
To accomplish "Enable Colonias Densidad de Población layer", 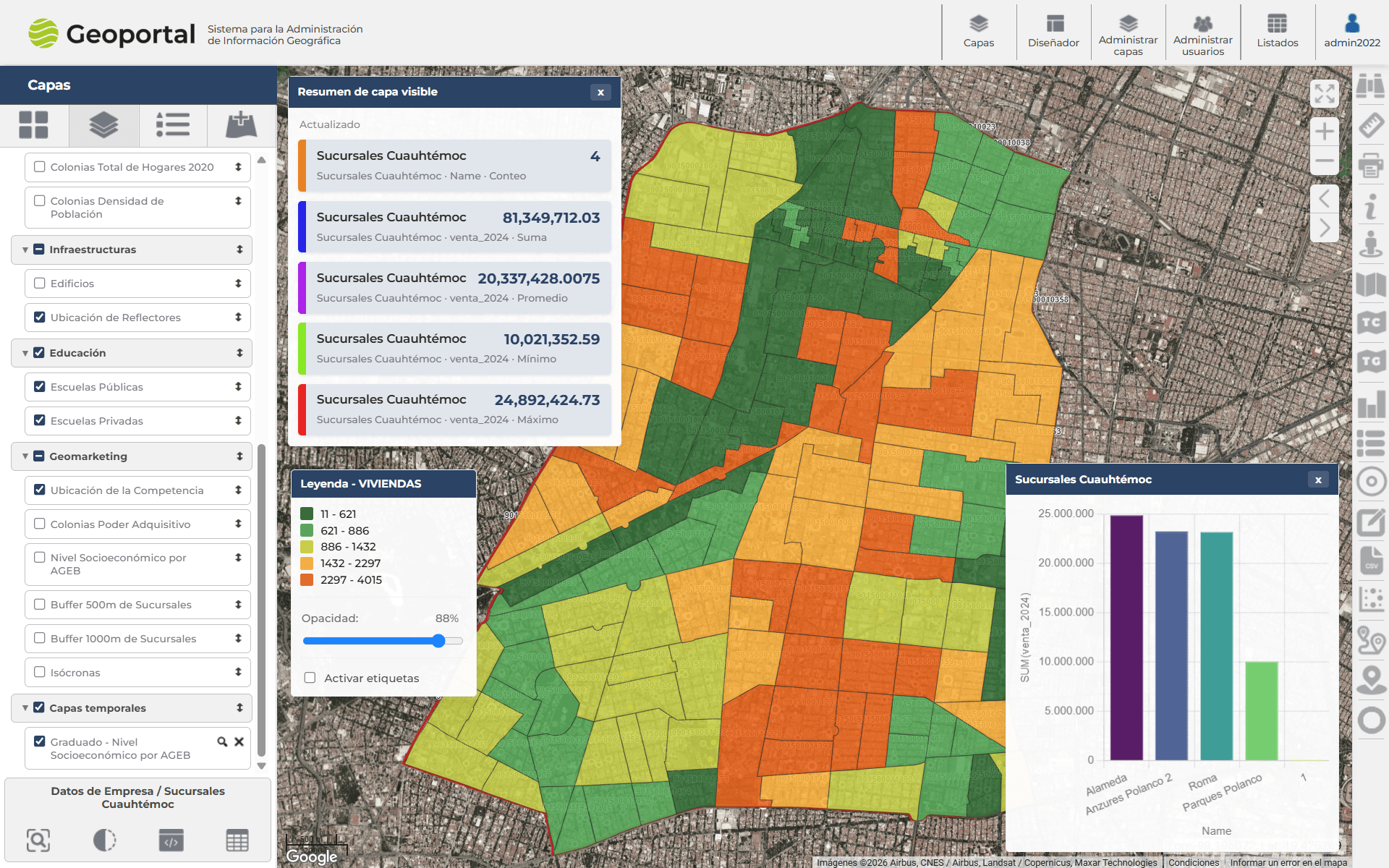I will tap(40, 200).
